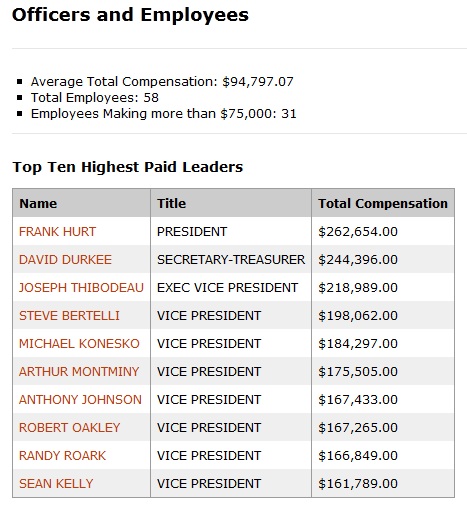Select the RANDY ROARK link
The height and width of the screenshot is (510, 467).
[62, 456]
